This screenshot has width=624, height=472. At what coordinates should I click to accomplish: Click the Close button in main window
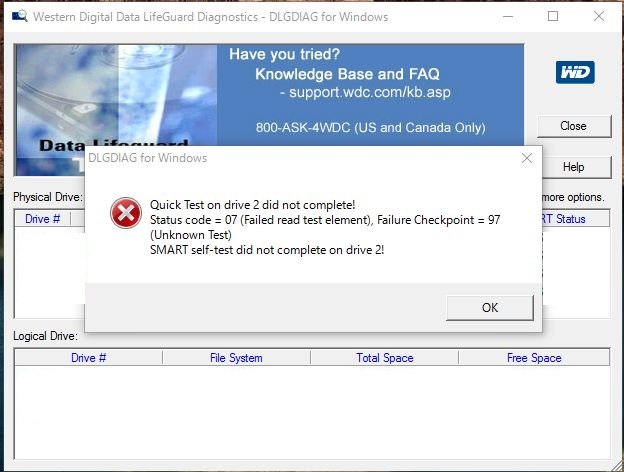point(574,126)
